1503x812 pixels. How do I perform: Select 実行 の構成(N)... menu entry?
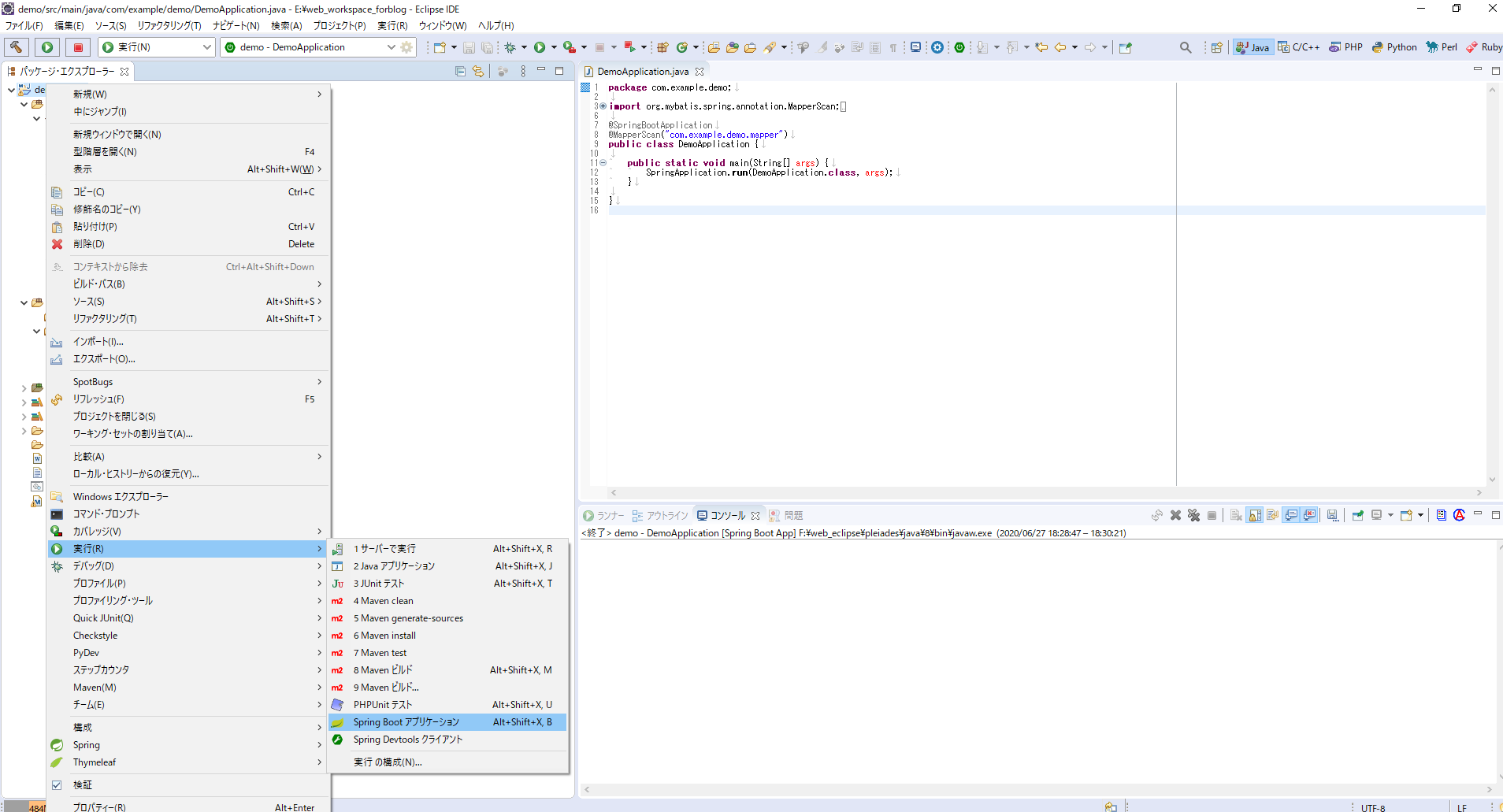point(448,762)
